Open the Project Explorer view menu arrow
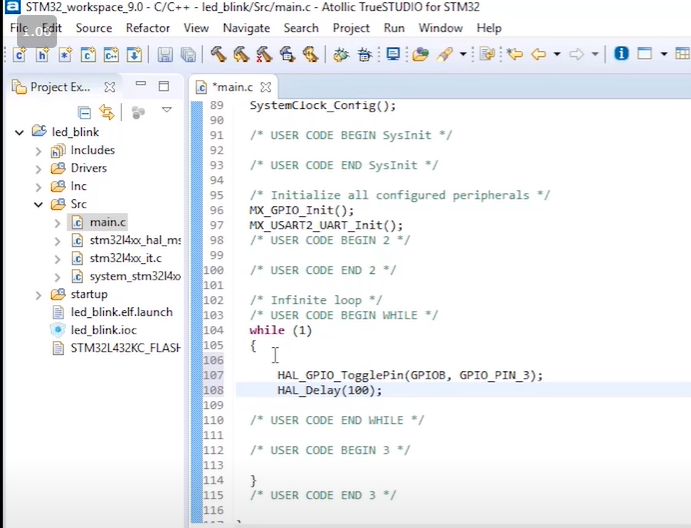 click(x=167, y=111)
